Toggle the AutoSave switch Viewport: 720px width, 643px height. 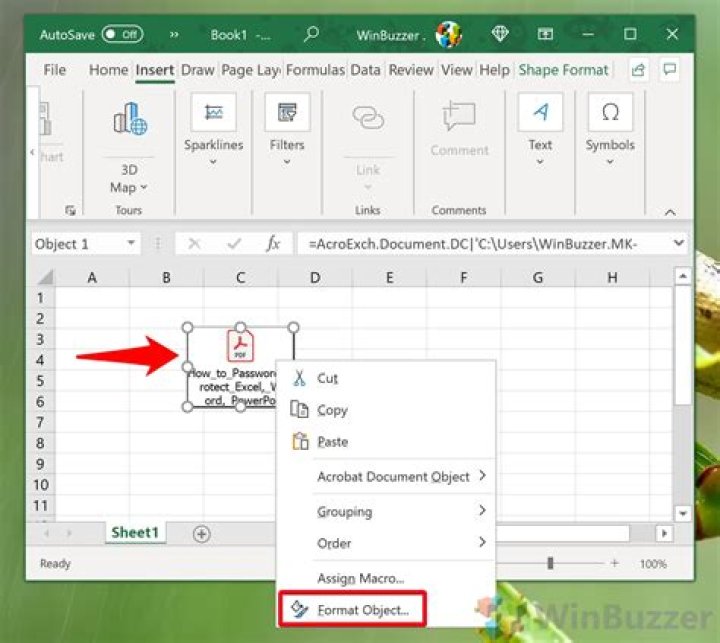pos(122,34)
